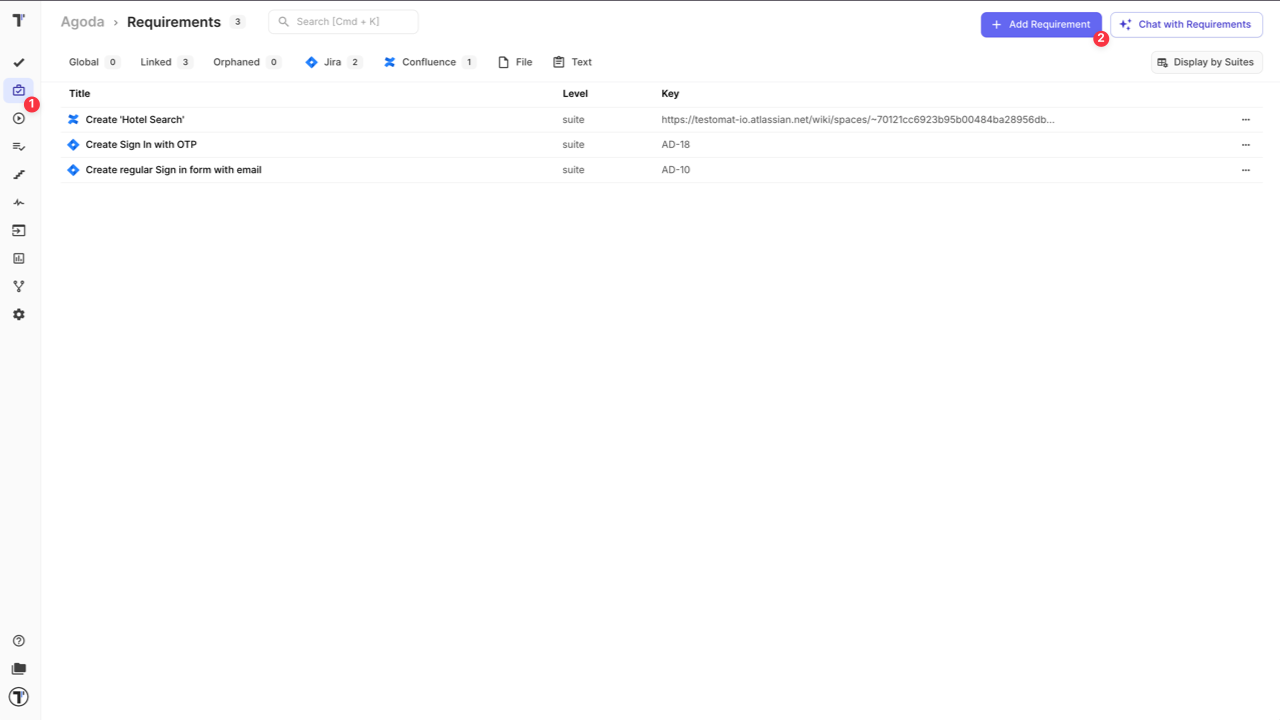Open the Tests section in the sidebar
Screen dimensions: 1280x720
(x=18, y=61)
